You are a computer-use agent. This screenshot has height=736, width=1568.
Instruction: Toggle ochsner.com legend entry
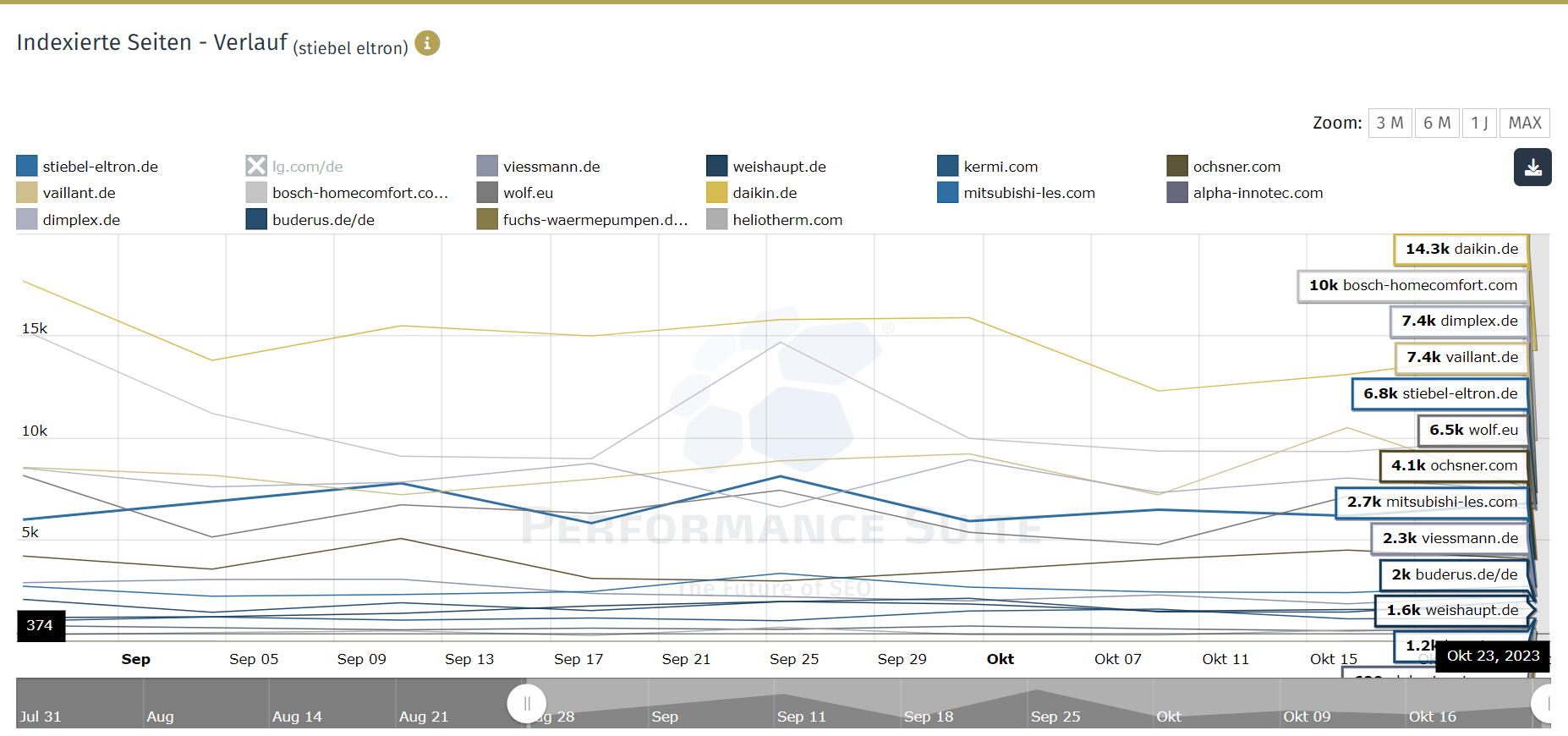1224,166
